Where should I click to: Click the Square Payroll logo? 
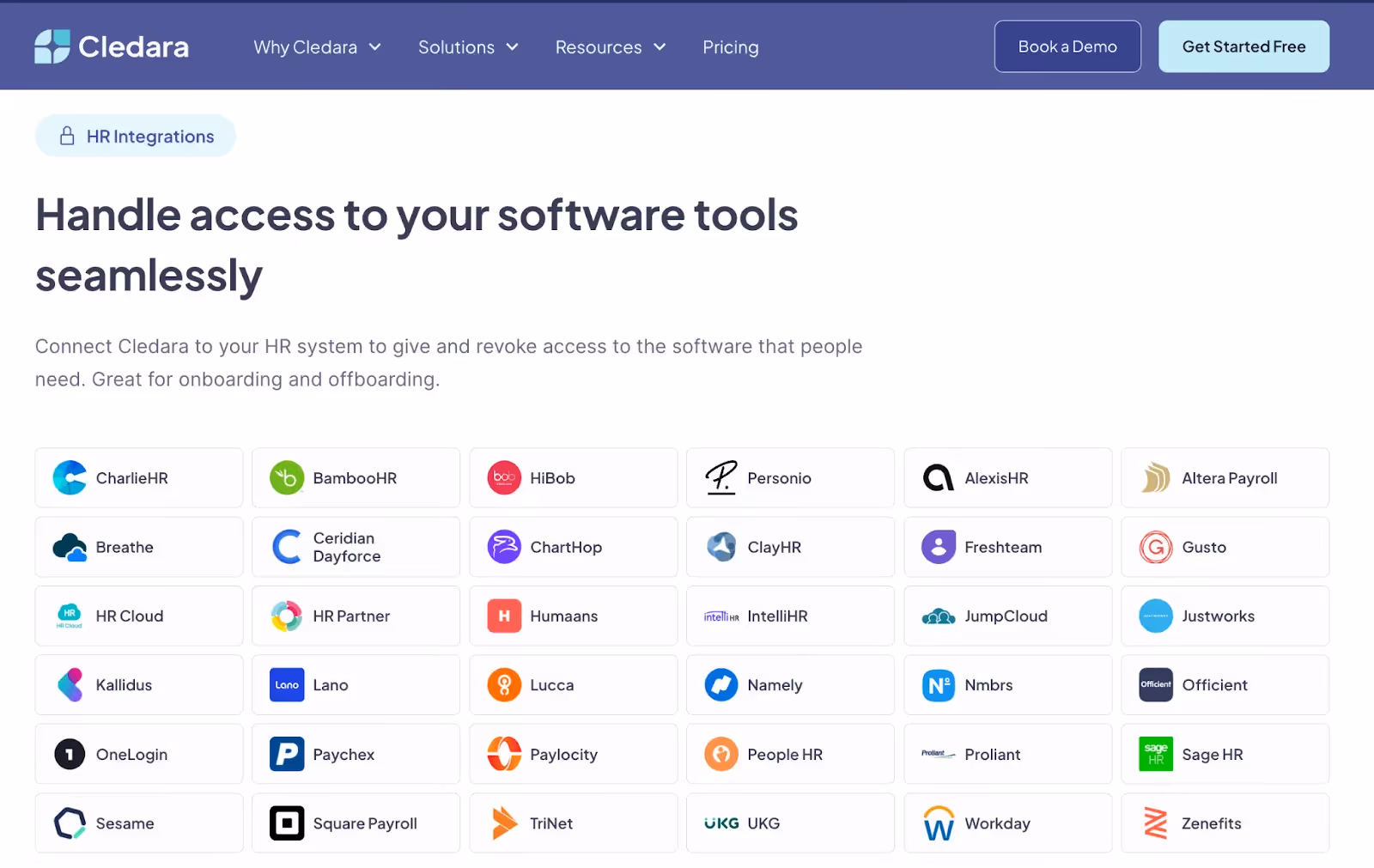coord(287,823)
